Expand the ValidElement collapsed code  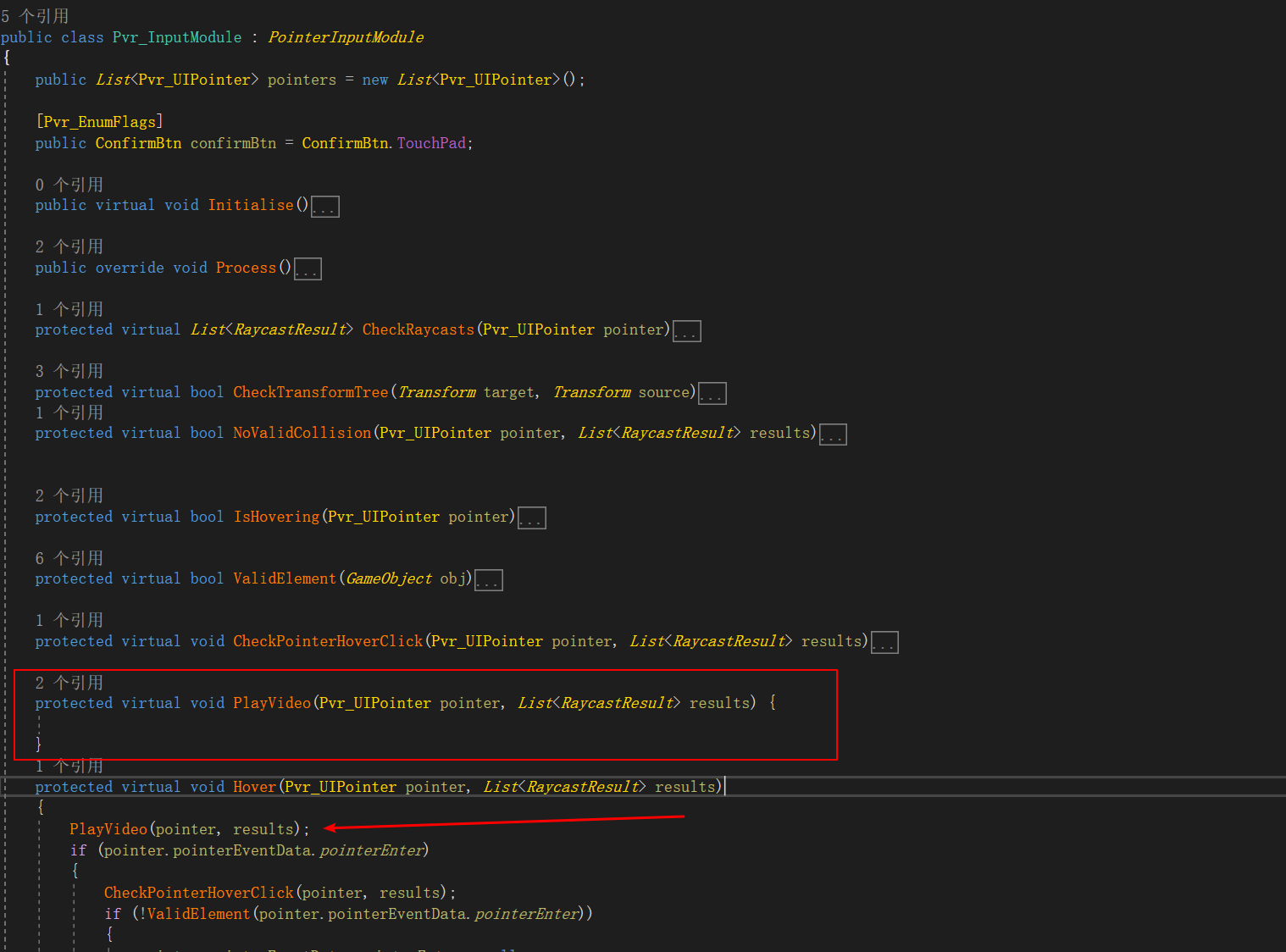point(488,579)
